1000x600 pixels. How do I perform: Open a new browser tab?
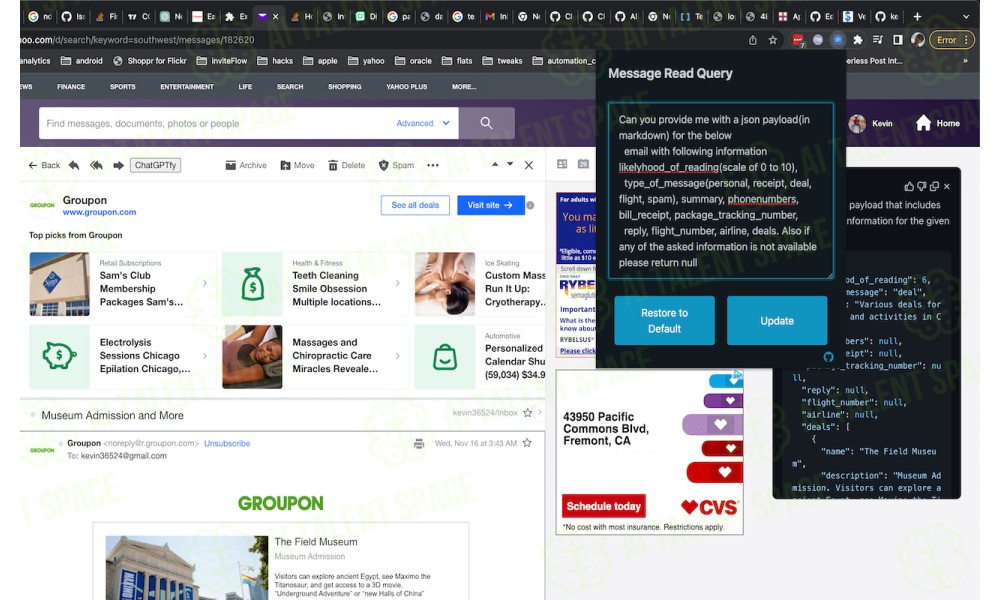pos(917,17)
